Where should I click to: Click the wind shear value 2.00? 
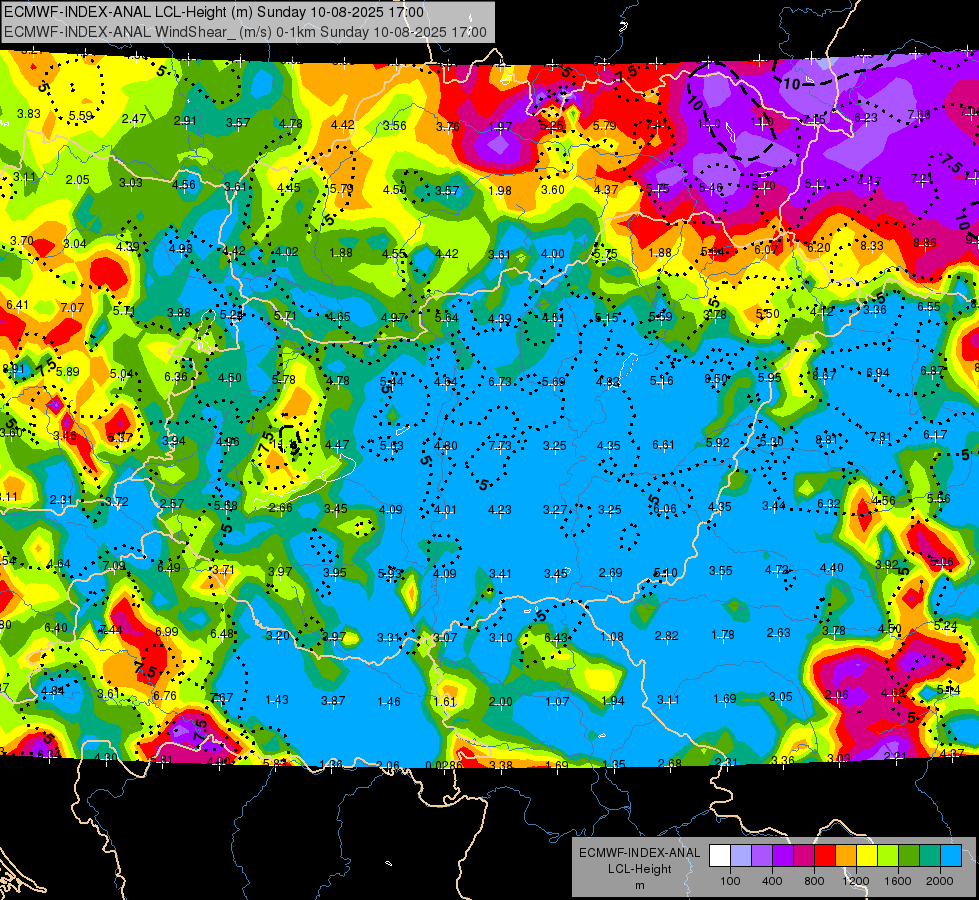(501, 702)
